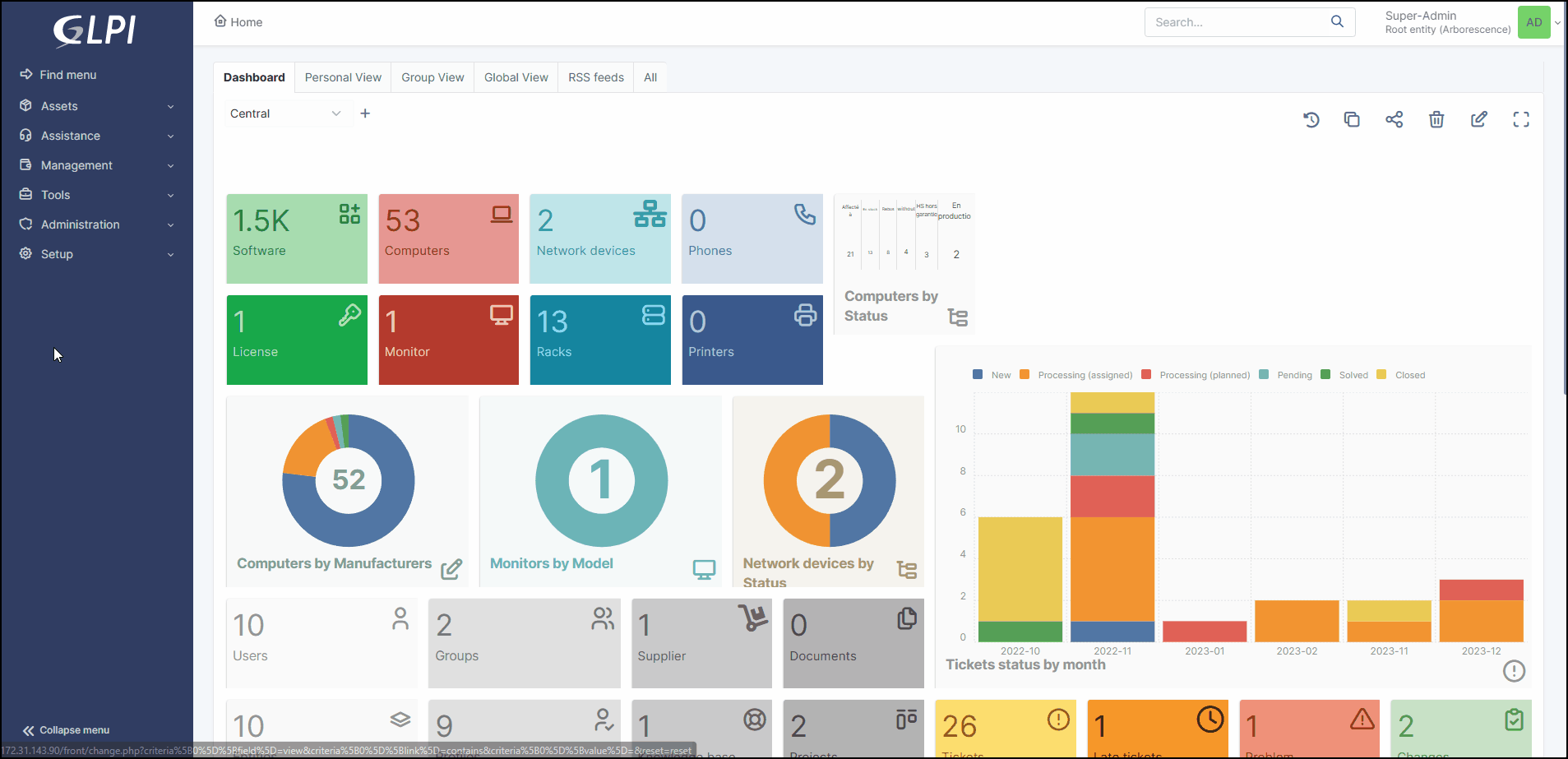Open the 53 Computers card
The image size is (1568, 759).
point(449,238)
